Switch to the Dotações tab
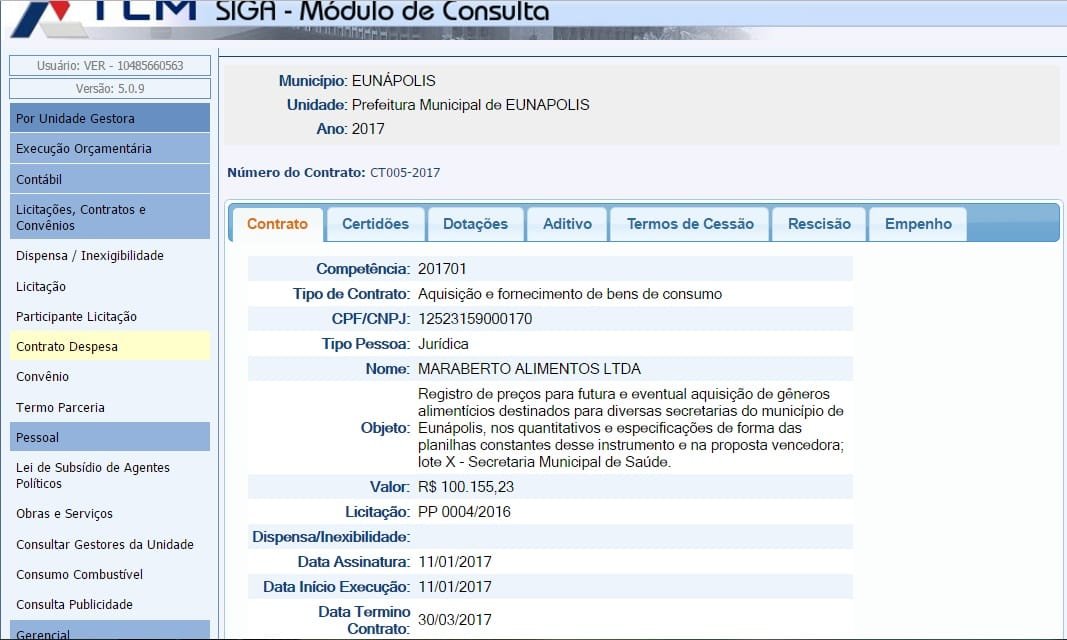Viewport: 1067px width, 640px height. [475, 224]
